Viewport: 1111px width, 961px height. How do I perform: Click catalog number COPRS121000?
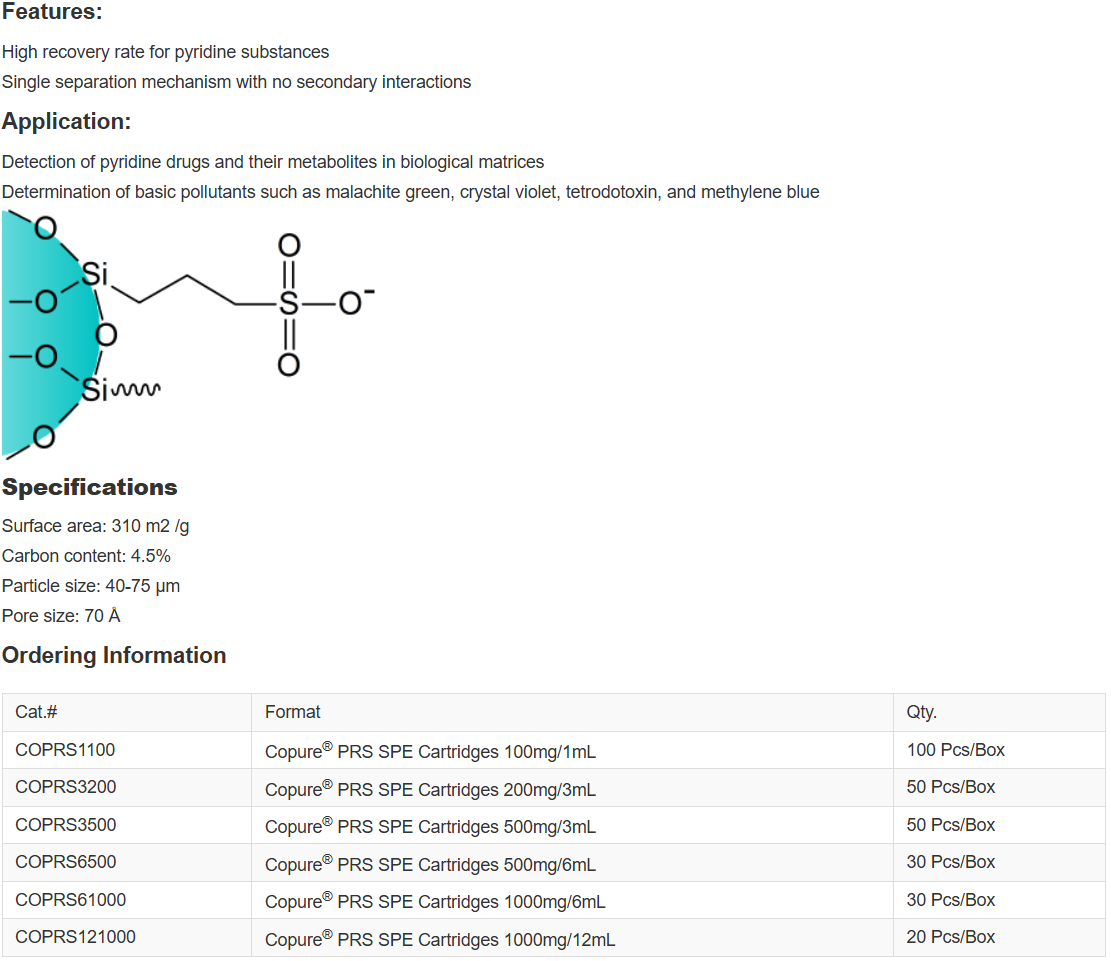(75, 937)
